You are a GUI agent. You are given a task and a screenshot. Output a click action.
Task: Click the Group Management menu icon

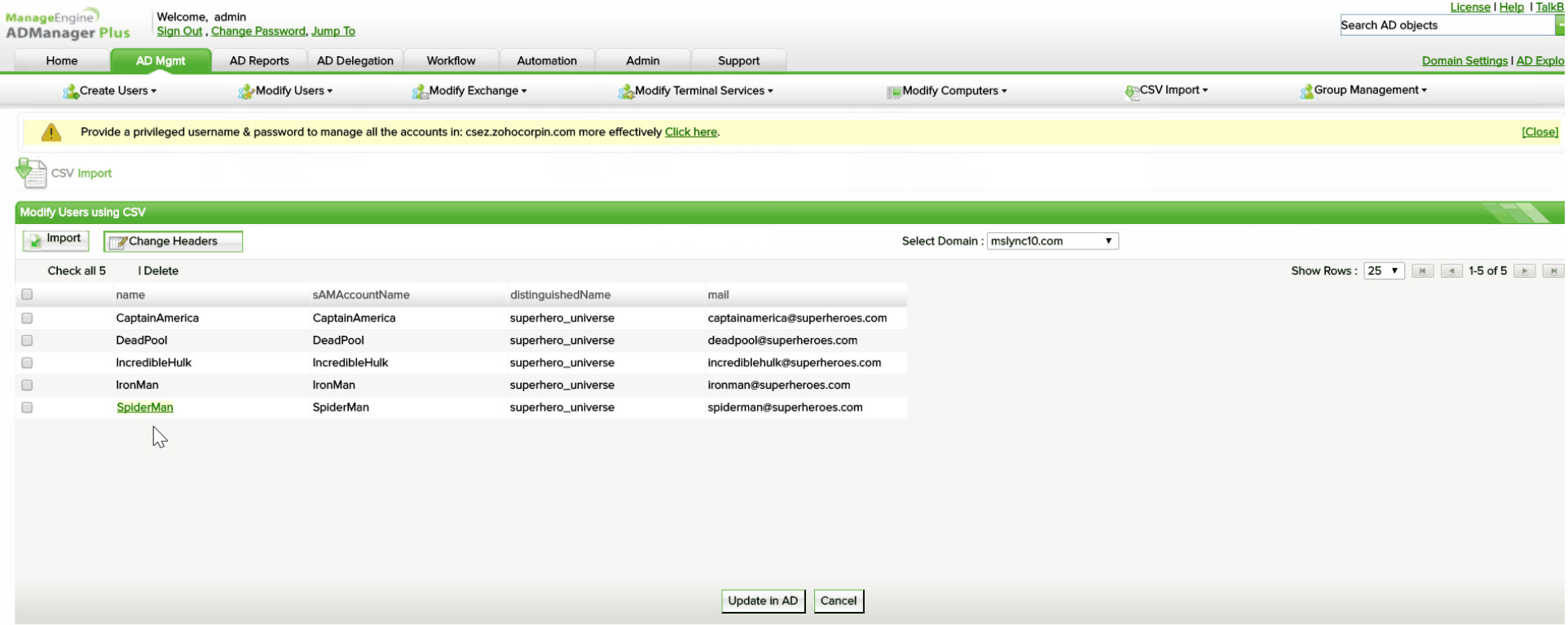tap(1306, 92)
